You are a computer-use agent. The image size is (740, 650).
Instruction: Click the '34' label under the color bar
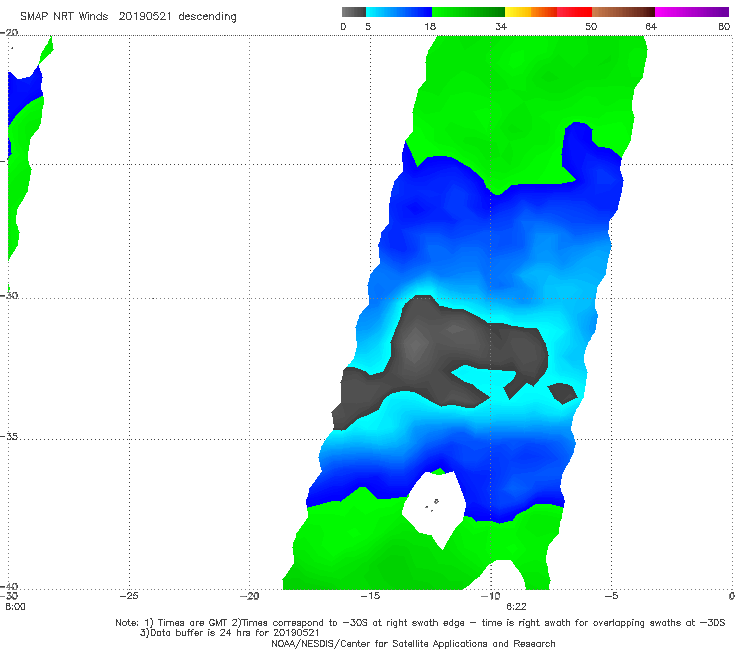pos(501,26)
